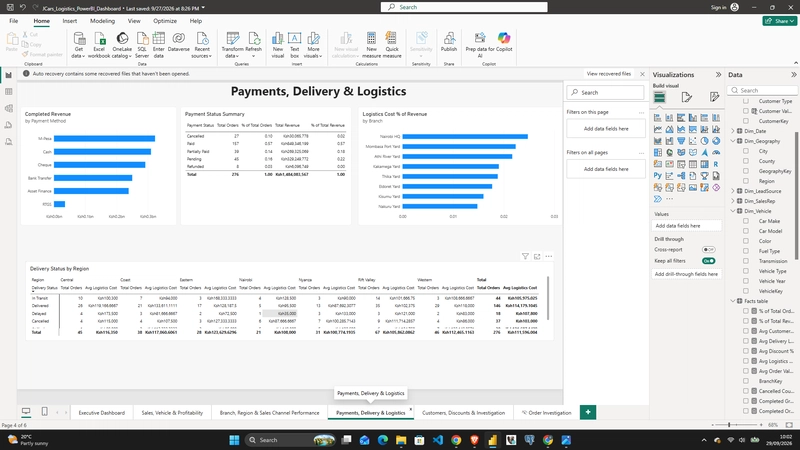Check the City field checkbox
800x450 pixels.
pos(746,151)
